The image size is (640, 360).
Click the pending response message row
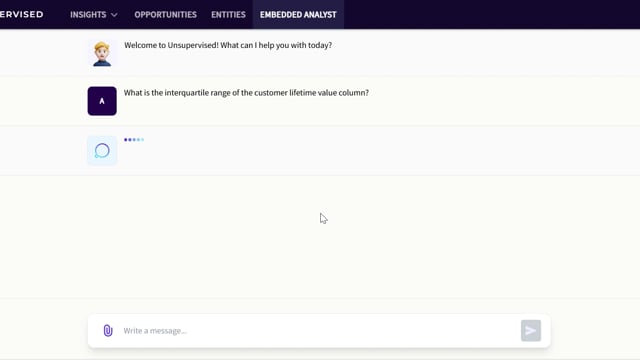pos(320,151)
